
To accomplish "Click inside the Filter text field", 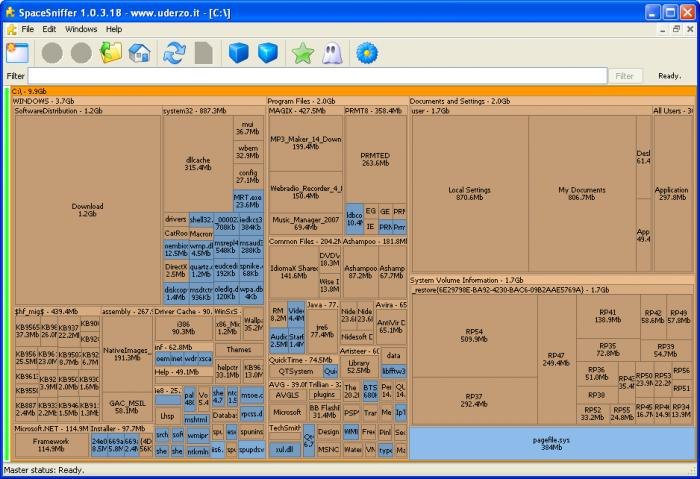I will 316,76.
